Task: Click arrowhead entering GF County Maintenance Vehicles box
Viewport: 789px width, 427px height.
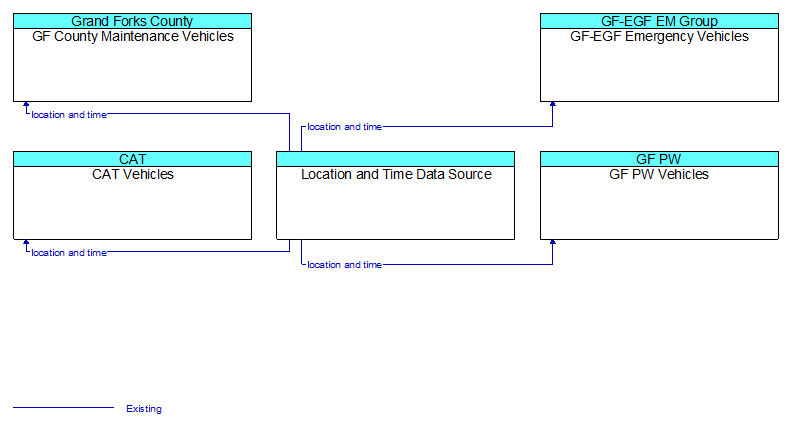Action: click(26, 105)
